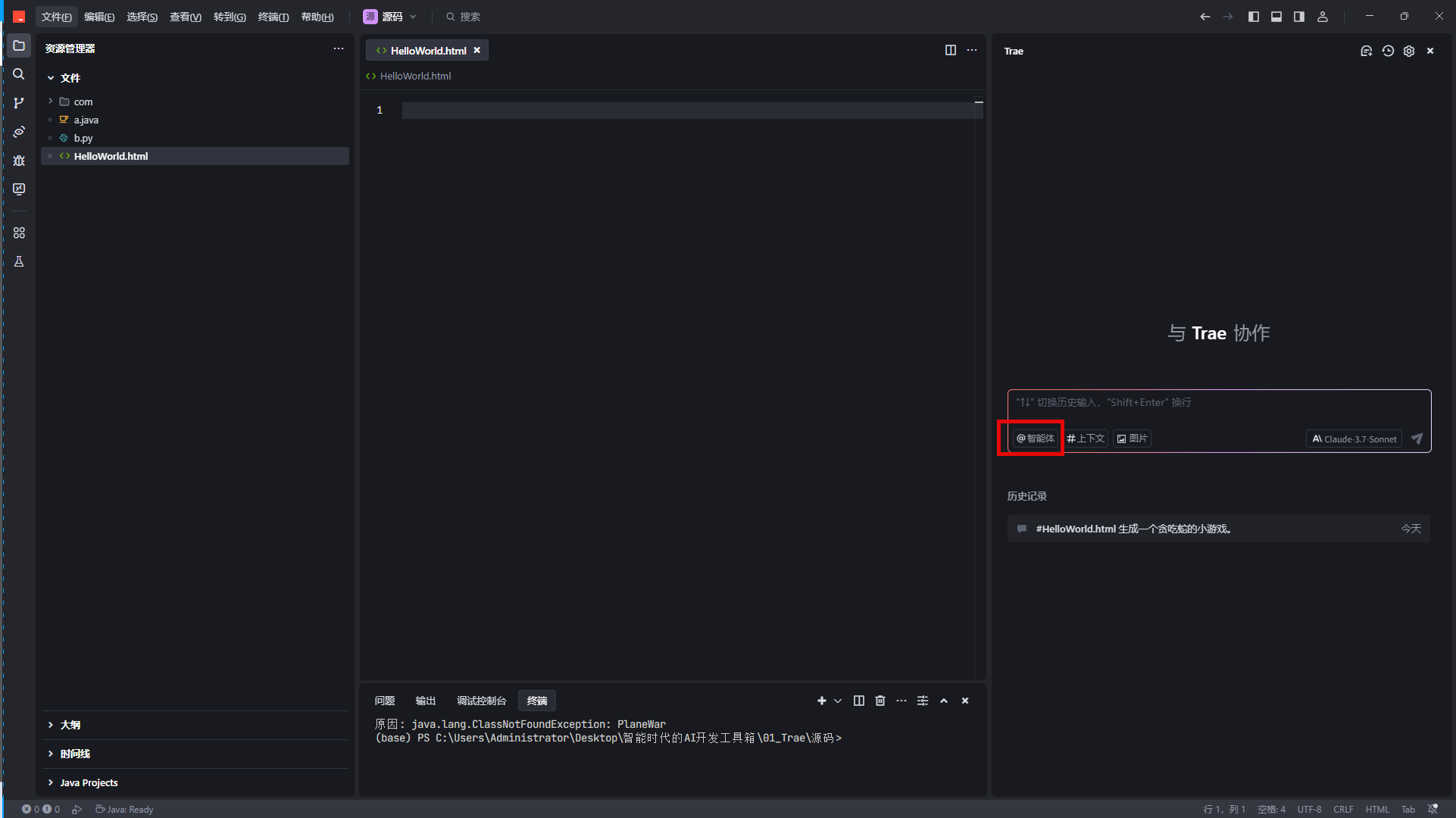Maximize the bottom panel with caret
Screen dimensions: 1456x818
click(x=944, y=701)
